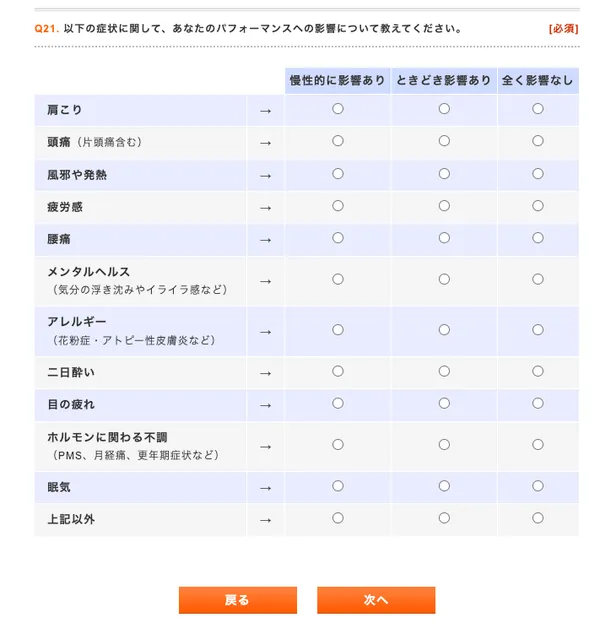Screen dimensions: 600x624
Task: Choose ときどき影響あり for 腰痛
Action: click(444, 239)
